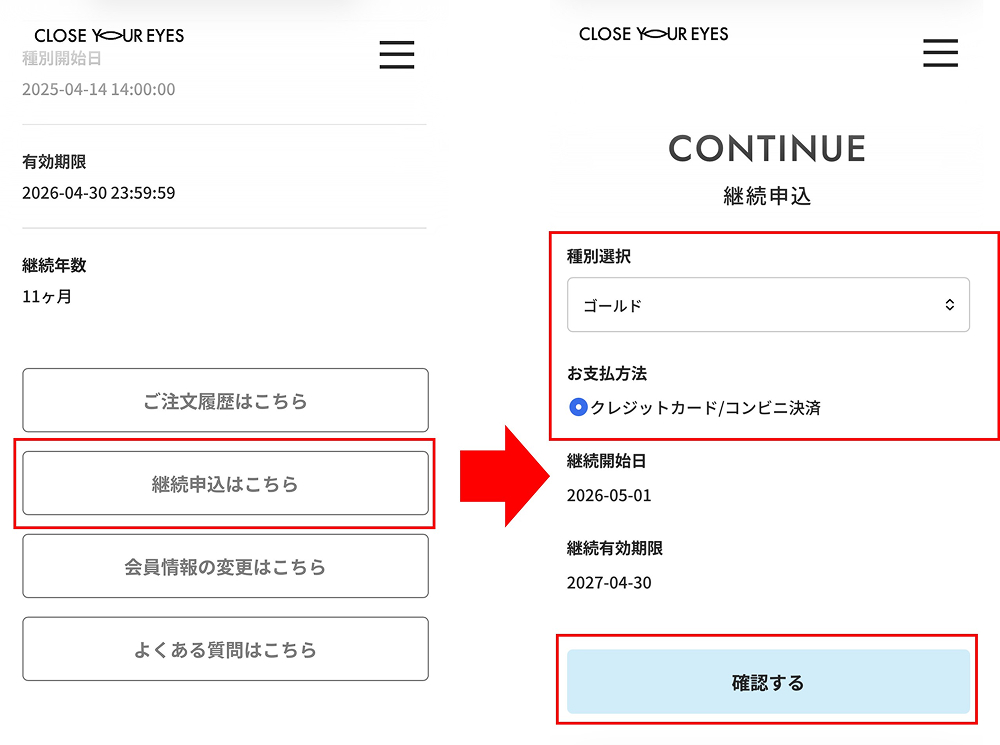Click the 継続申込 subtitle text
1000x745 pixels.
click(x=767, y=196)
